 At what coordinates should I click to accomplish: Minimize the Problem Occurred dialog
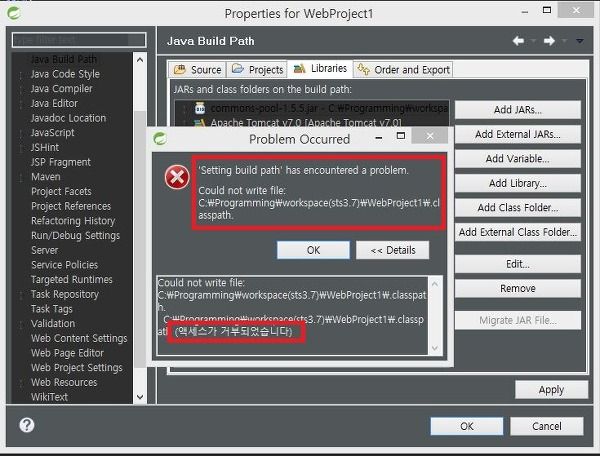coord(379,138)
